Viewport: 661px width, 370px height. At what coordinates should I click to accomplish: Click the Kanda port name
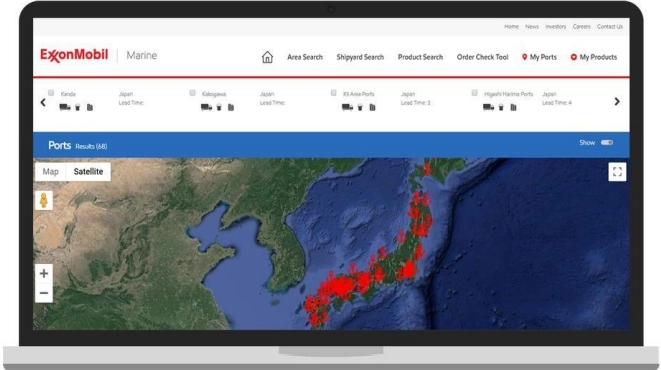tap(68, 94)
